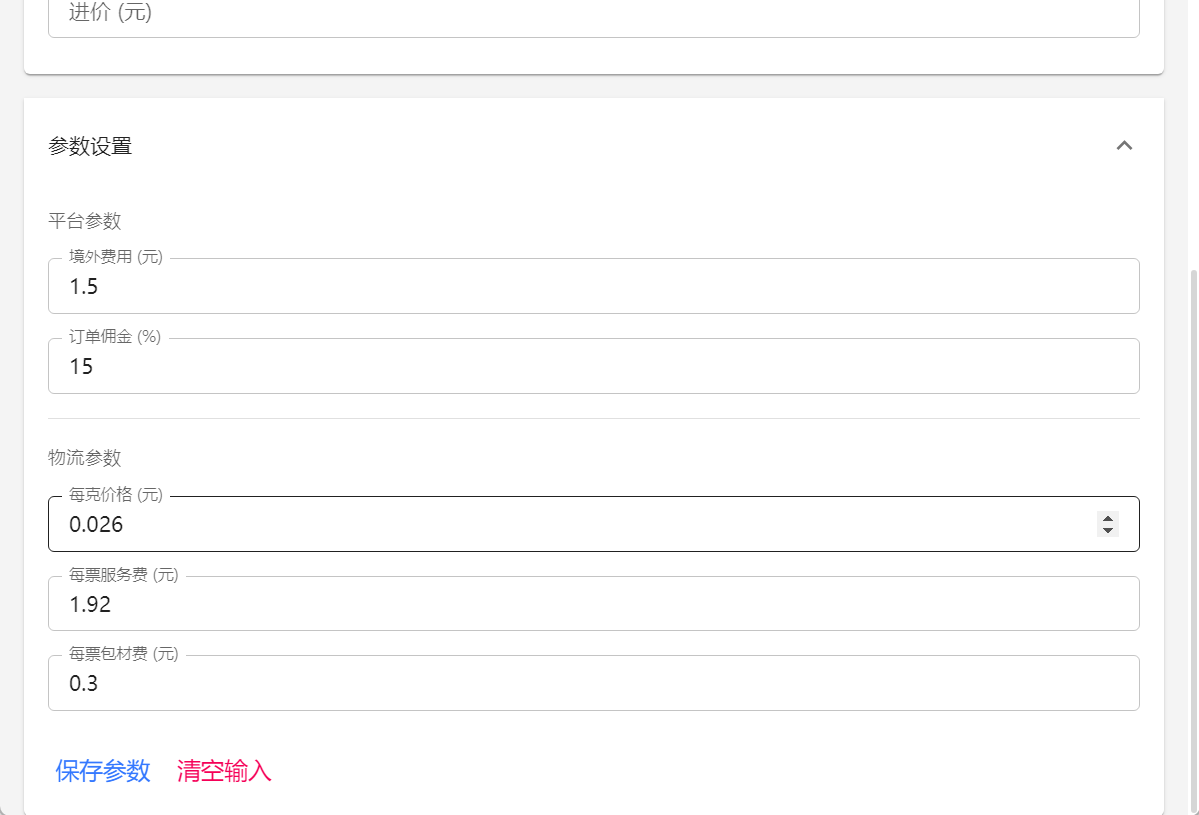This screenshot has width=1199, height=815.
Task: Collapse the 参数设置 section chevron
Action: (x=1124, y=146)
